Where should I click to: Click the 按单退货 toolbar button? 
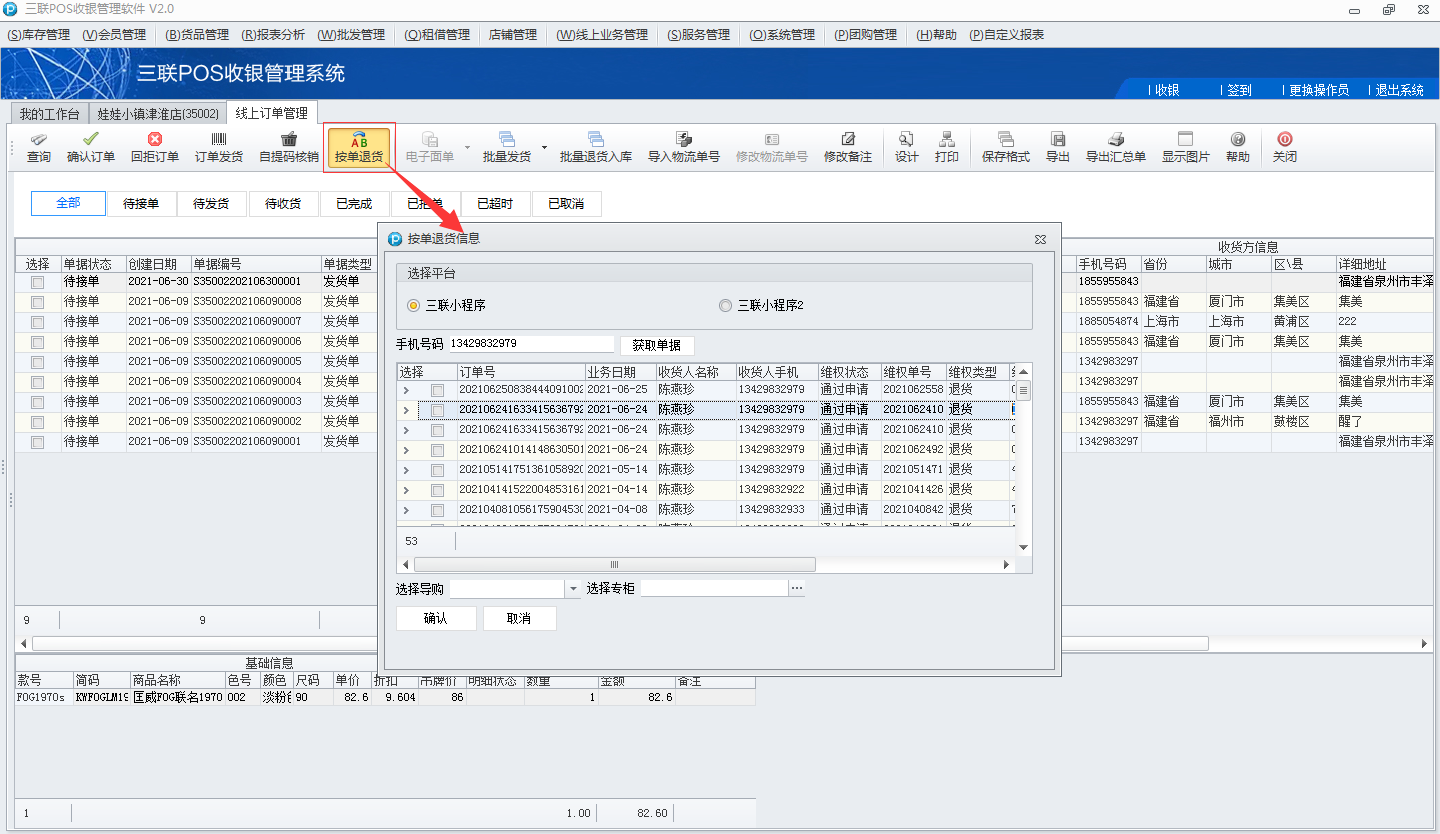(x=359, y=147)
